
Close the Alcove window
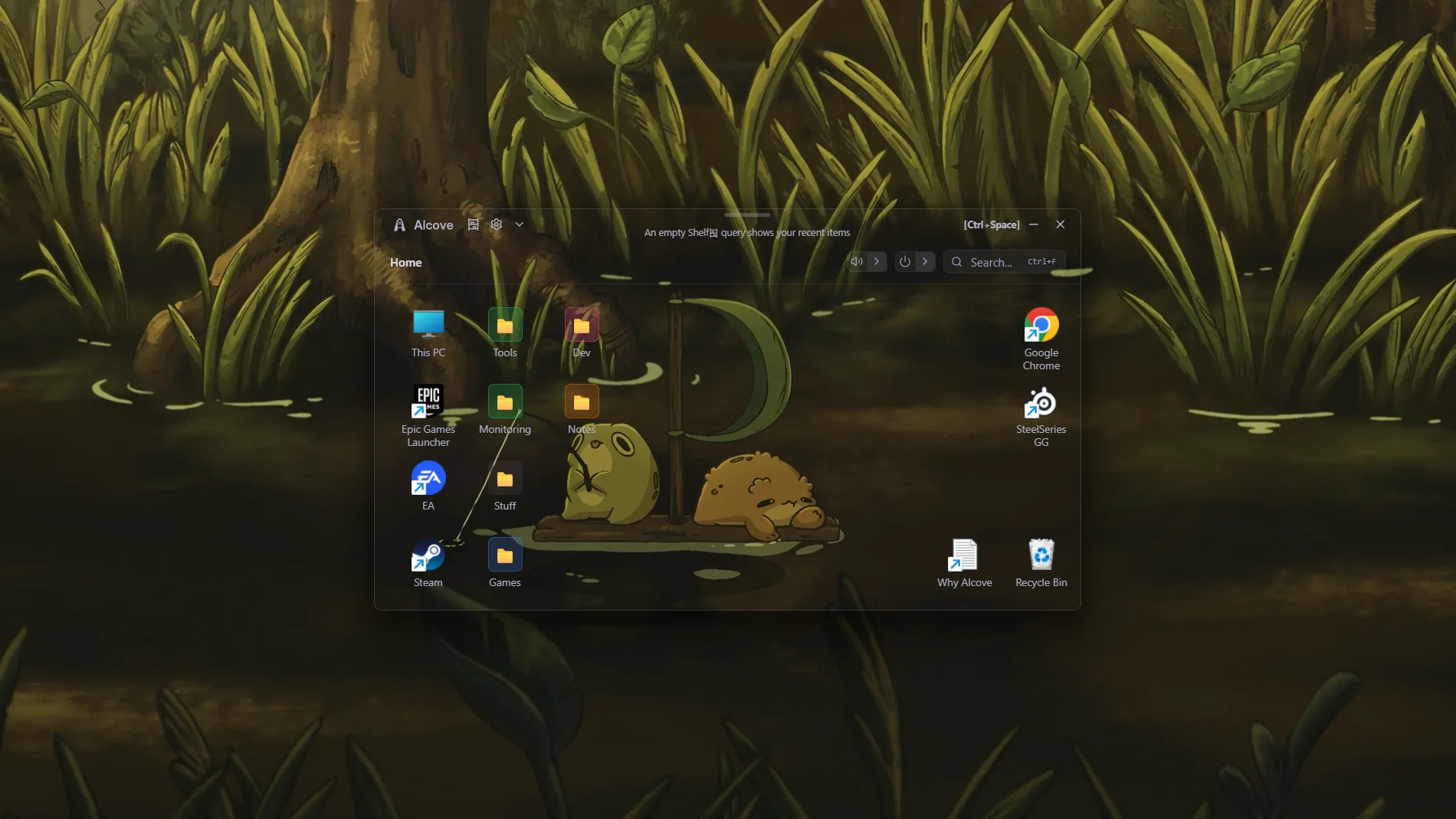click(1061, 224)
